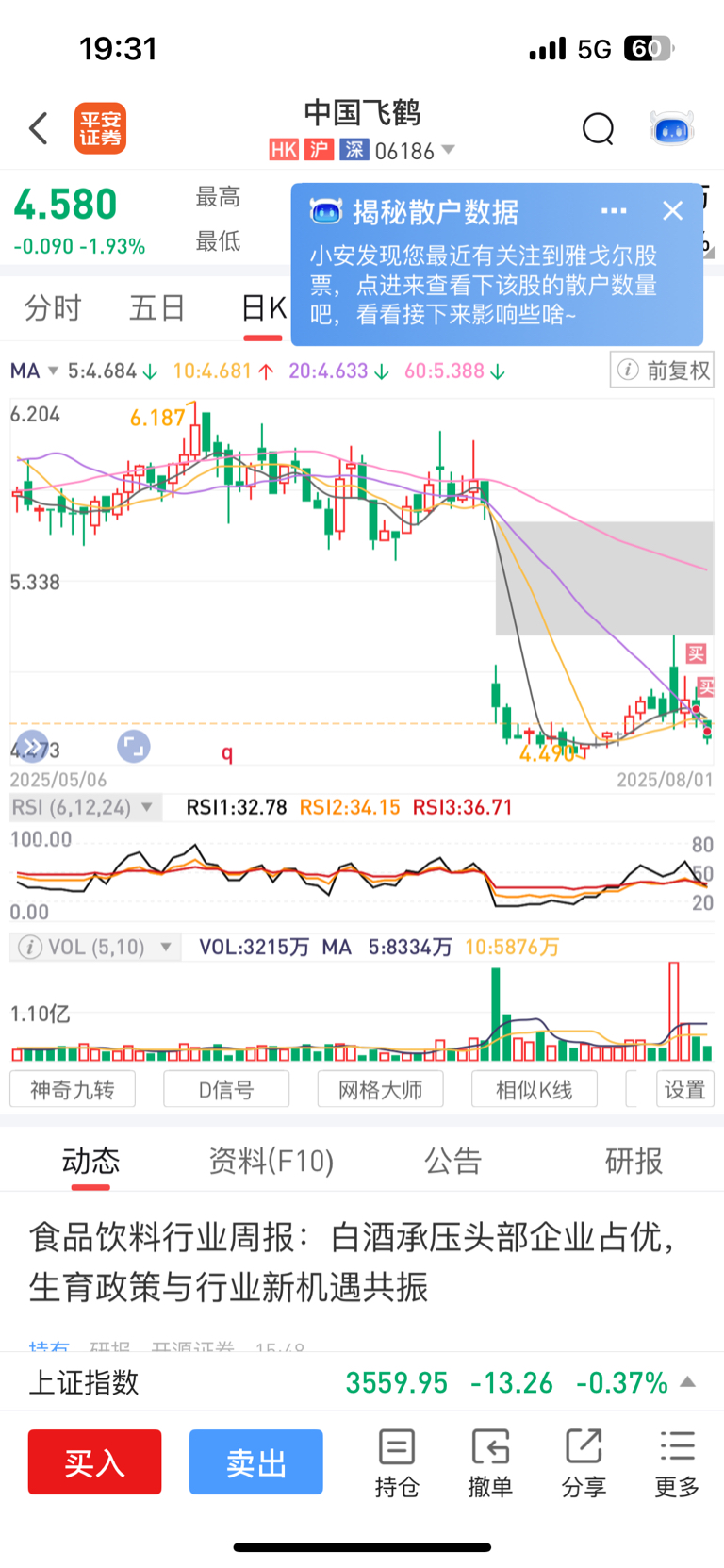
Task: Open 分享 share icon
Action: click(584, 1463)
